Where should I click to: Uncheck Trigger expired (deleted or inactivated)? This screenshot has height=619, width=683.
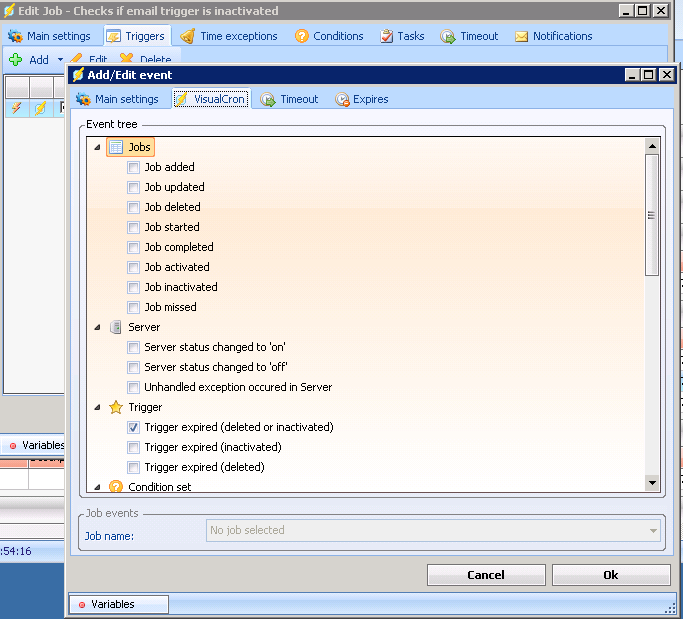pyautogui.click(x=133, y=427)
